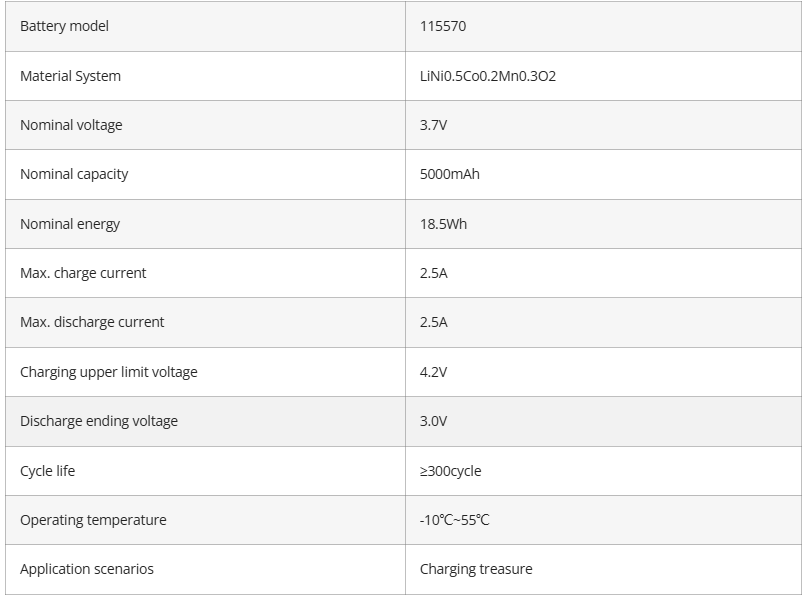The width and height of the screenshot is (805, 597).
Task: Click the Charging upper limit voltage label
Action: pos(109,372)
